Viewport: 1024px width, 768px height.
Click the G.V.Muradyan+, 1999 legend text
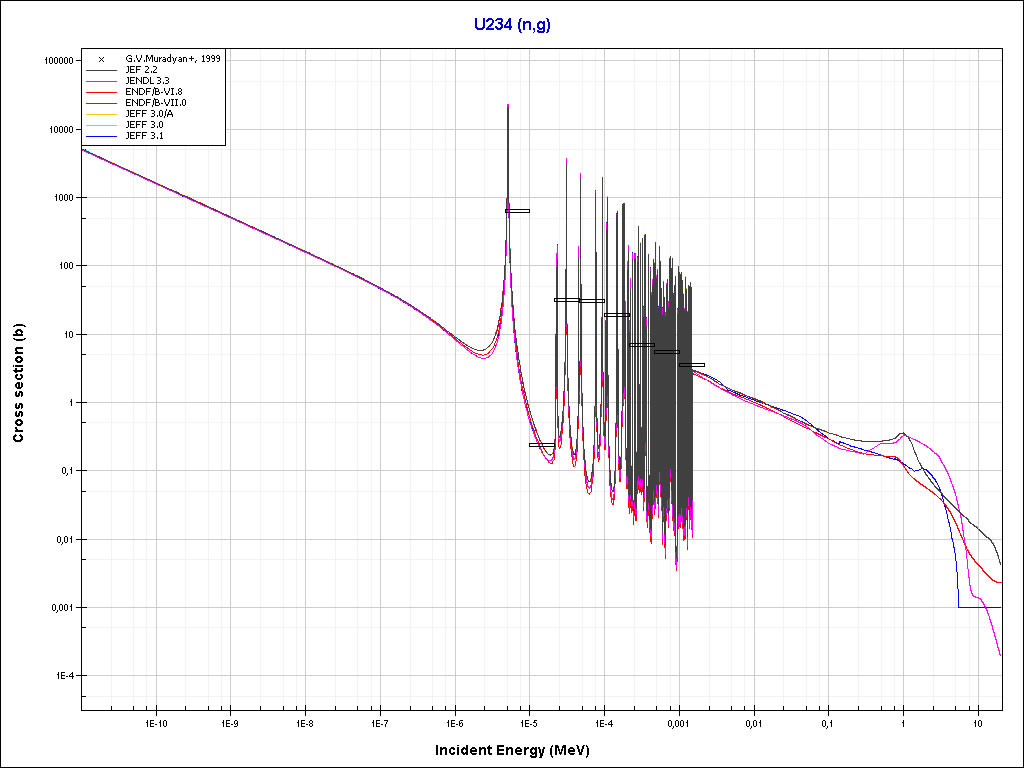[x=173, y=59]
